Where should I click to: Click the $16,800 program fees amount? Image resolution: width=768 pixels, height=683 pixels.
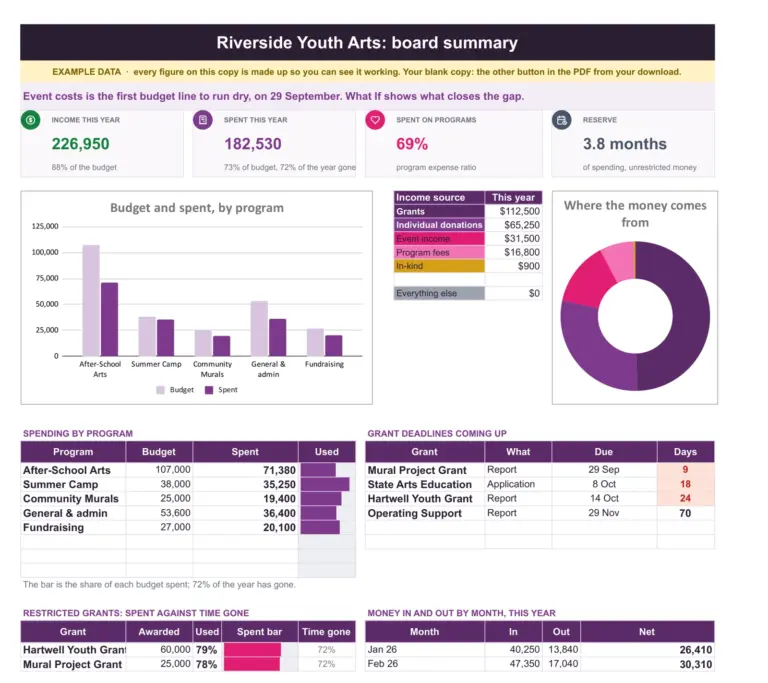point(522,252)
